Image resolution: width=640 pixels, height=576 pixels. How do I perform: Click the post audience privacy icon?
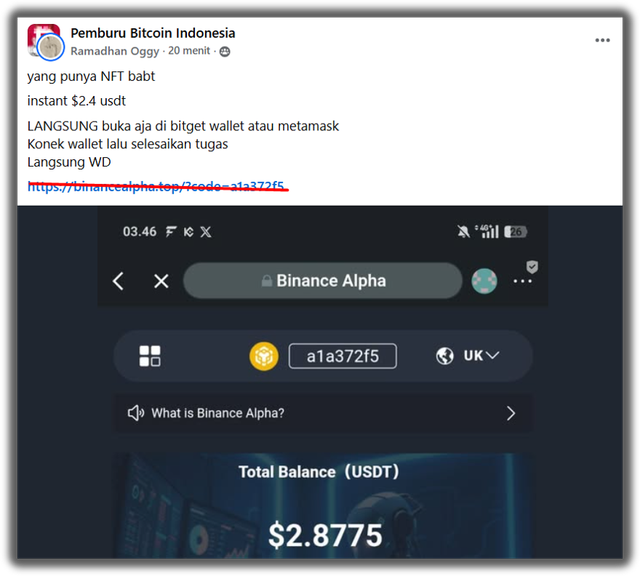225,51
